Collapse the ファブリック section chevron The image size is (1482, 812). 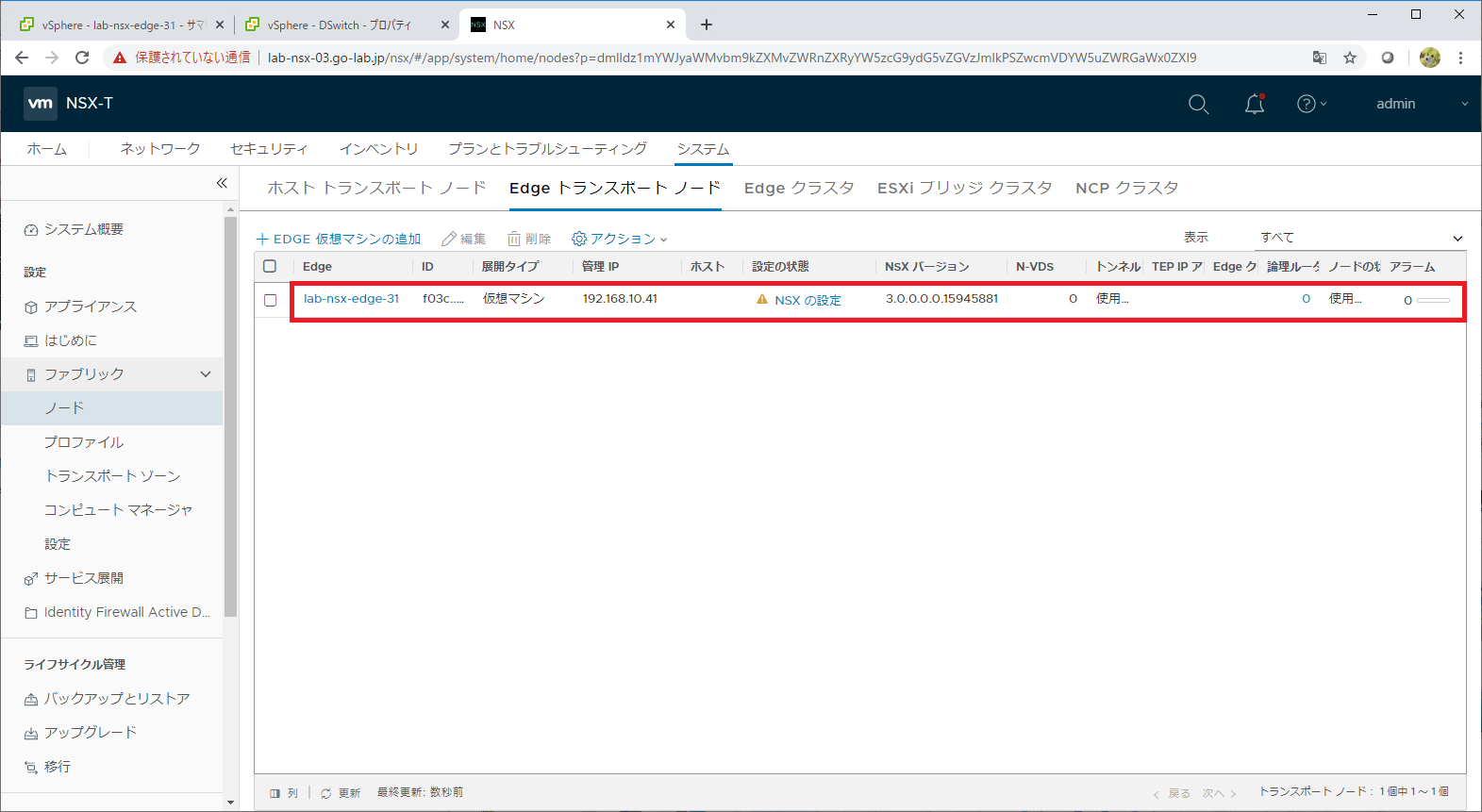point(206,374)
